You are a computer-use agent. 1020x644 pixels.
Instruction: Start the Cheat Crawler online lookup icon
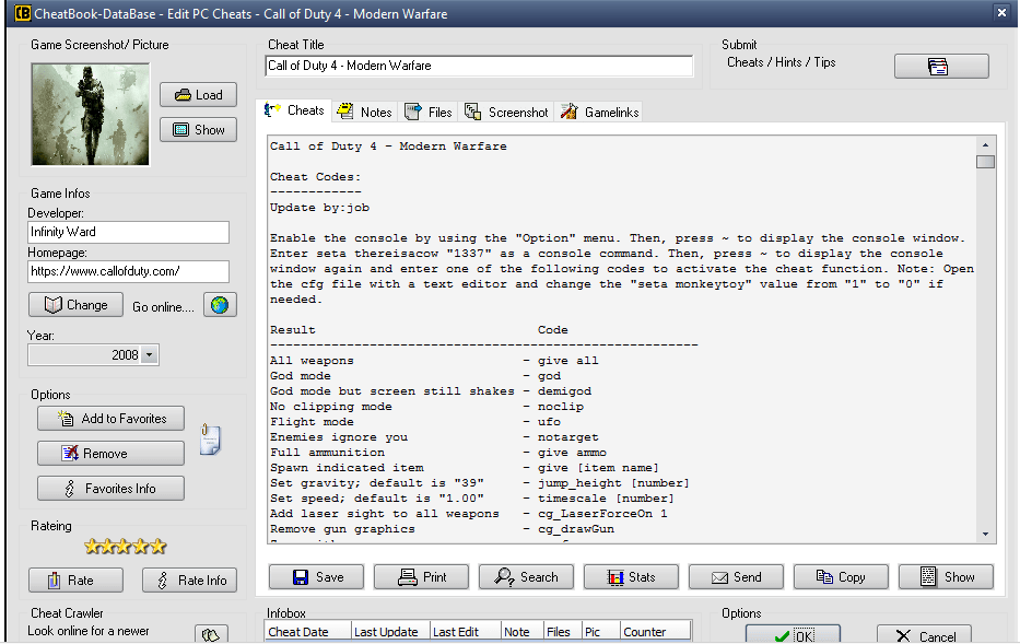pyautogui.click(x=211, y=634)
